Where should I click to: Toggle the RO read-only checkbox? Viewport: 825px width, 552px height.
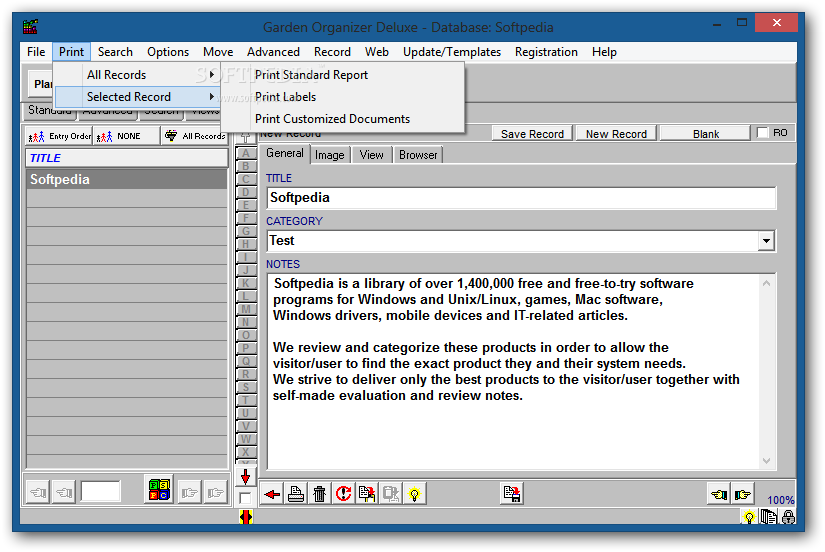762,133
